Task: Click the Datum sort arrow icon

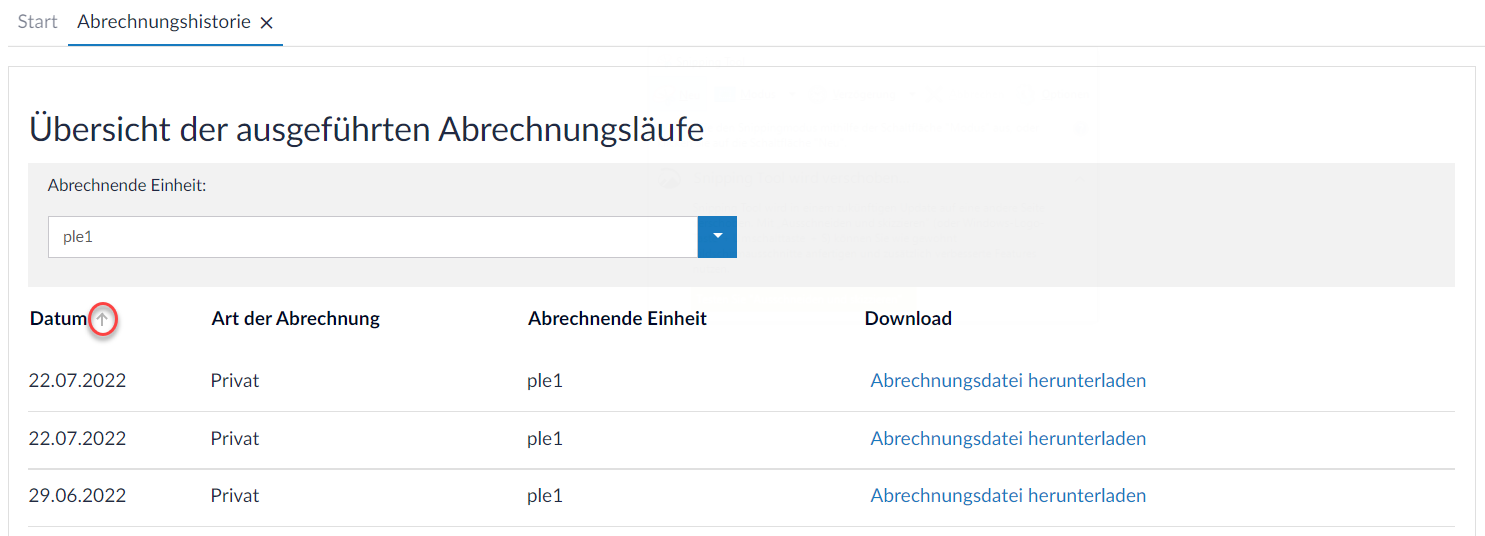Action: click(x=103, y=320)
